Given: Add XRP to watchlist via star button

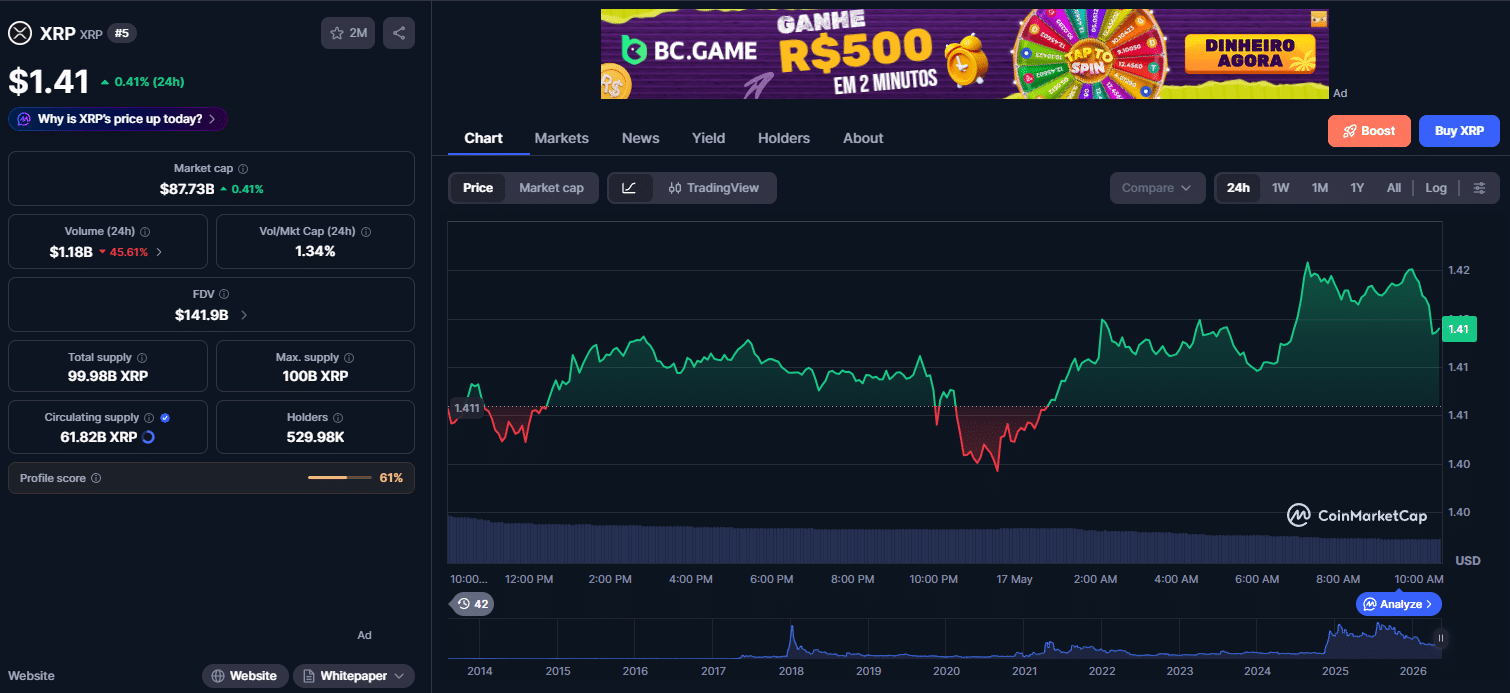Looking at the screenshot, I should tap(347, 33).
